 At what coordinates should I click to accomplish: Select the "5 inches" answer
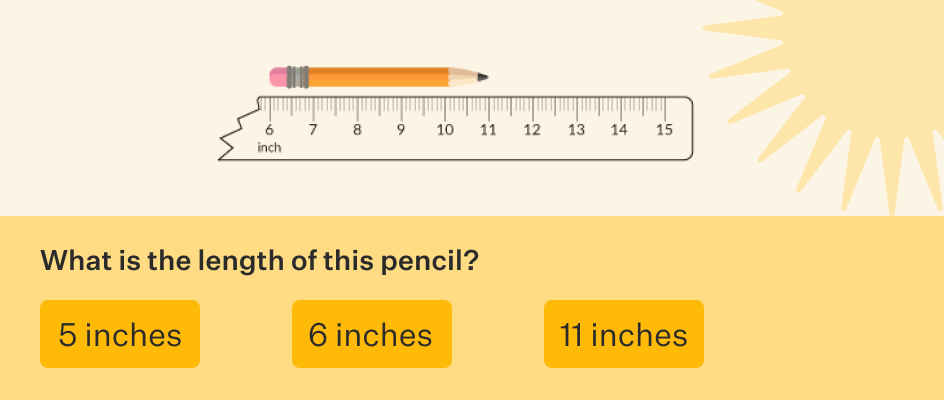pyautogui.click(x=120, y=334)
